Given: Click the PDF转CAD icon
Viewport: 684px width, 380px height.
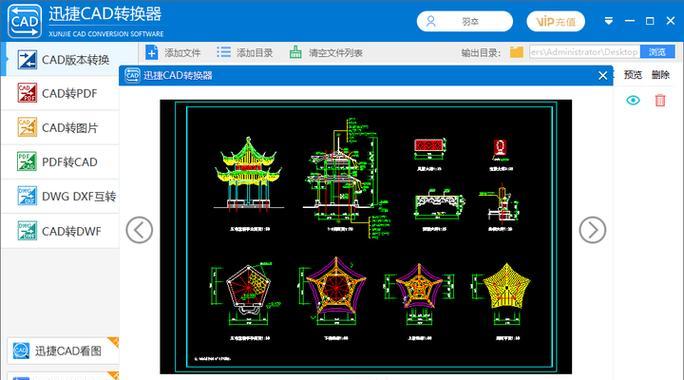Looking at the screenshot, I should point(27,161).
